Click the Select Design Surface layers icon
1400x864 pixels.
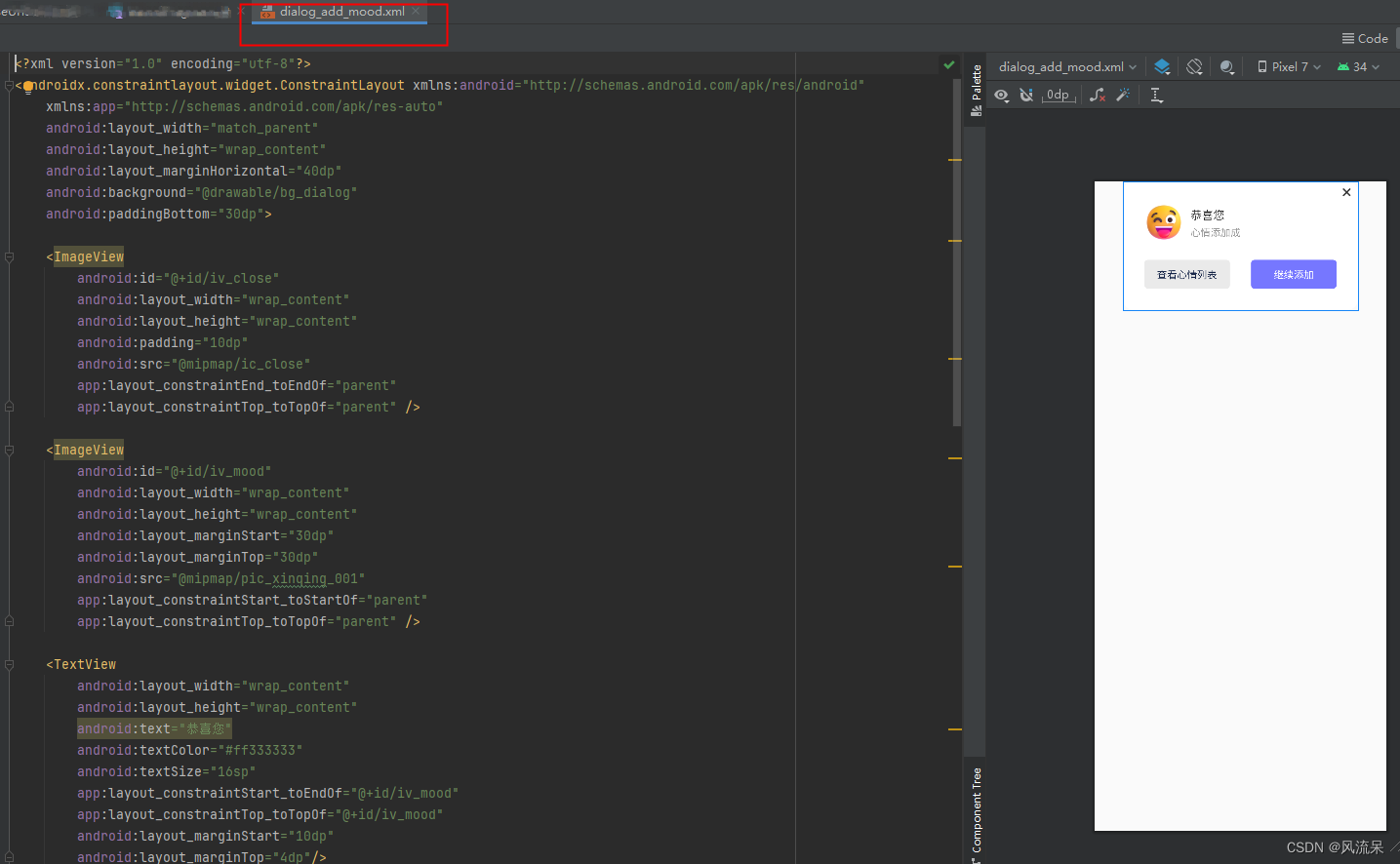coord(1161,66)
